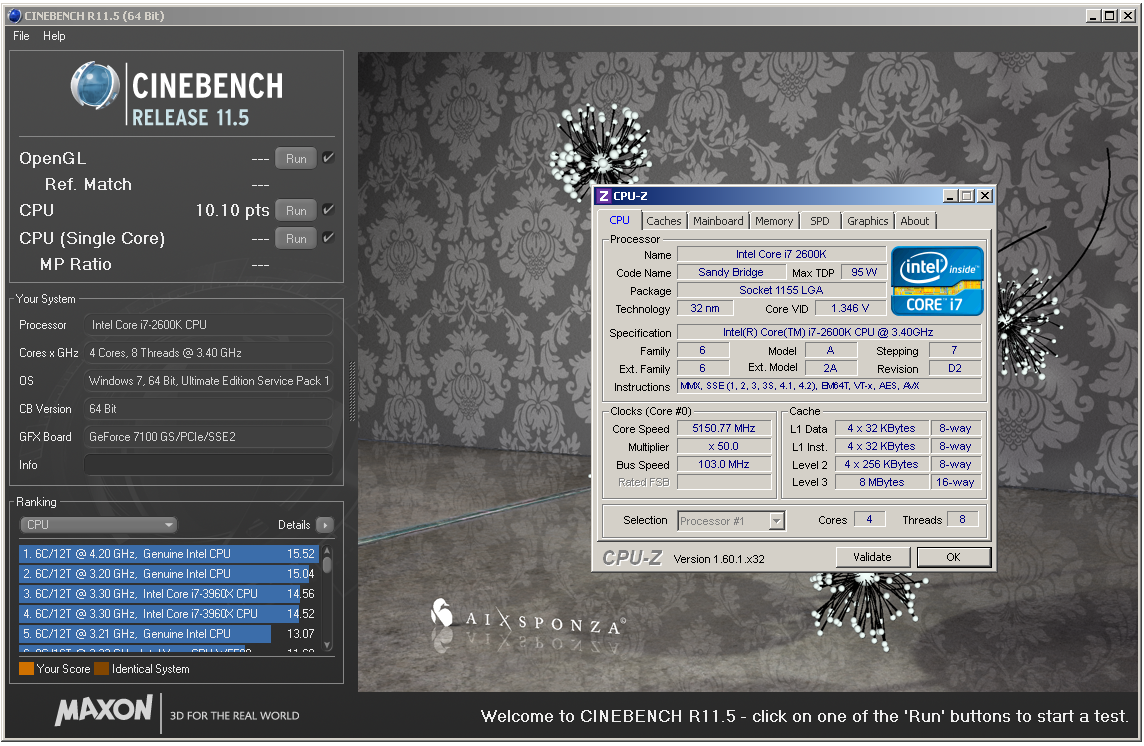Click the GeForce 7100 GS/PCIe/SSE2 field
The image size is (1144, 746).
coord(209,437)
